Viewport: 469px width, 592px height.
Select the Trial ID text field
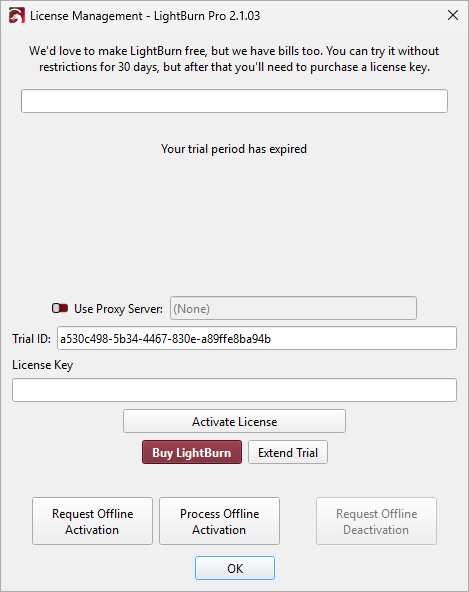[257, 338]
